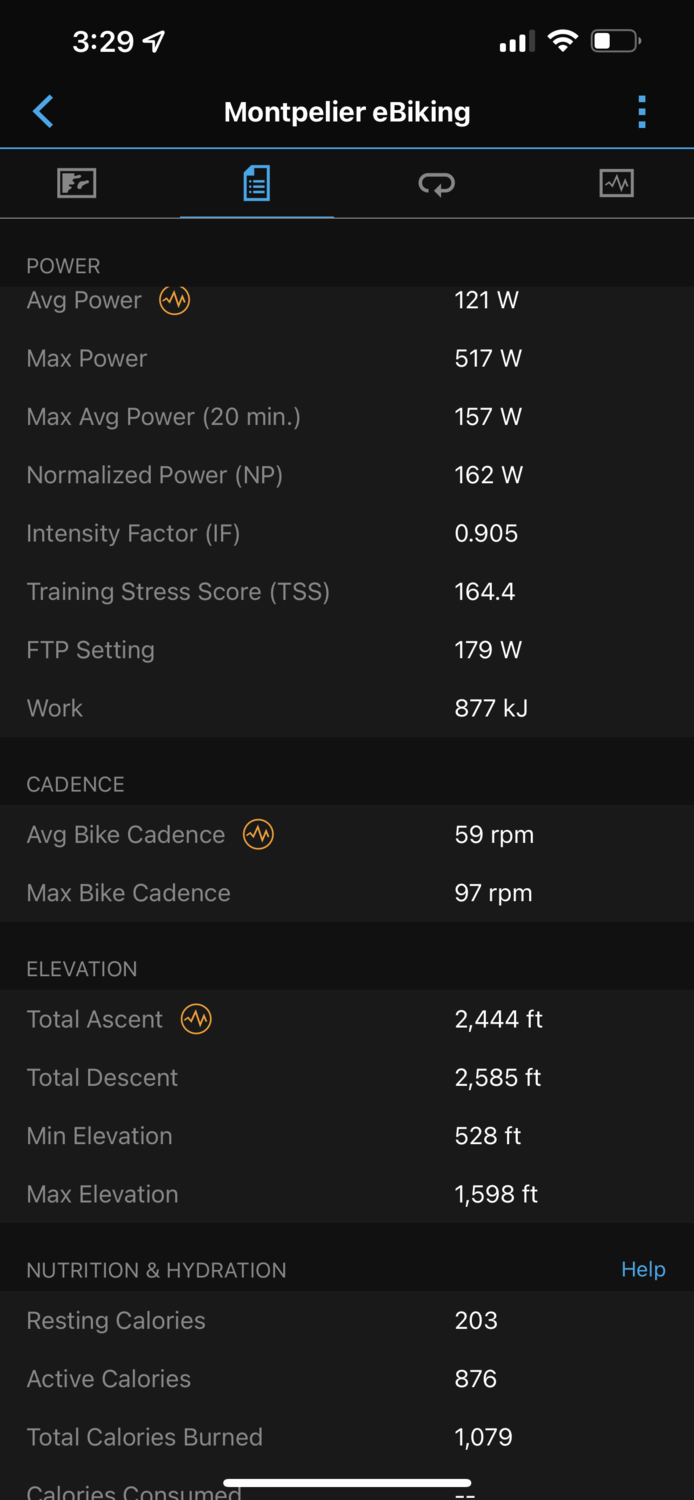This screenshot has height=1500, width=694.
Task: Select the stats details document tab
Action: point(257,184)
